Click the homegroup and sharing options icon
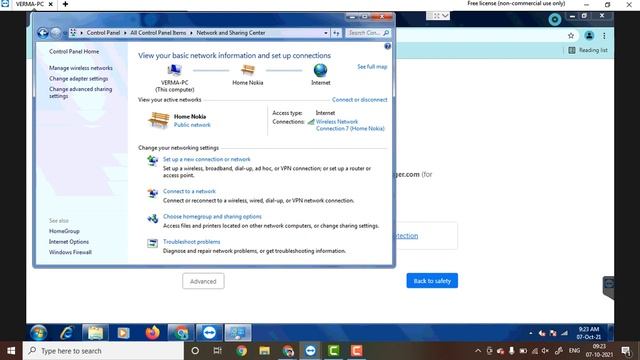 pyautogui.click(x=153, y=218)
